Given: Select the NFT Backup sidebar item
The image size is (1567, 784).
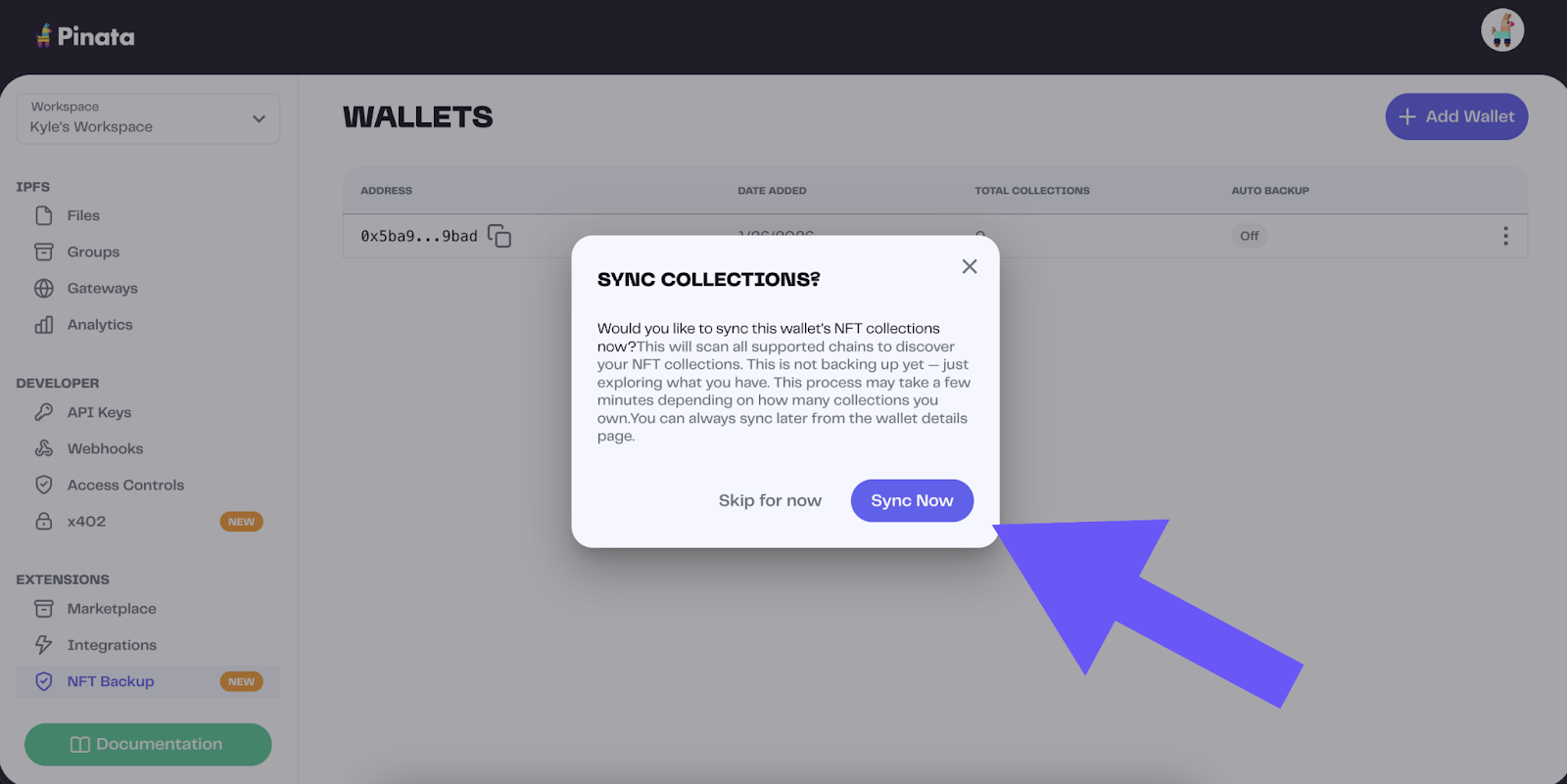Looking at the screenshot, I should click(148, 681).
